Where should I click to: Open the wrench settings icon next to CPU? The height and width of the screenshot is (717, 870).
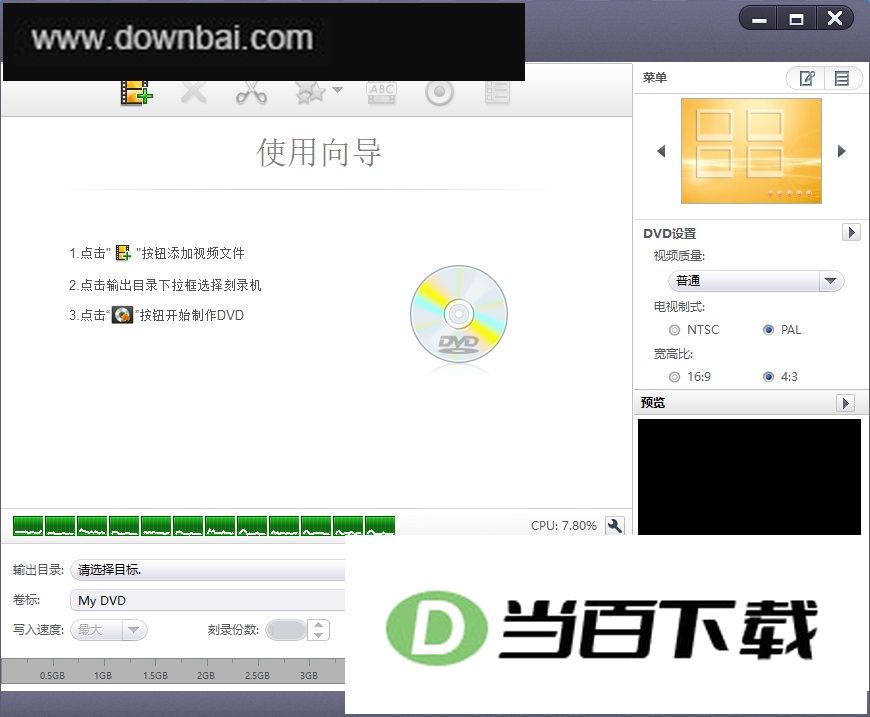(x=614, y=526)
